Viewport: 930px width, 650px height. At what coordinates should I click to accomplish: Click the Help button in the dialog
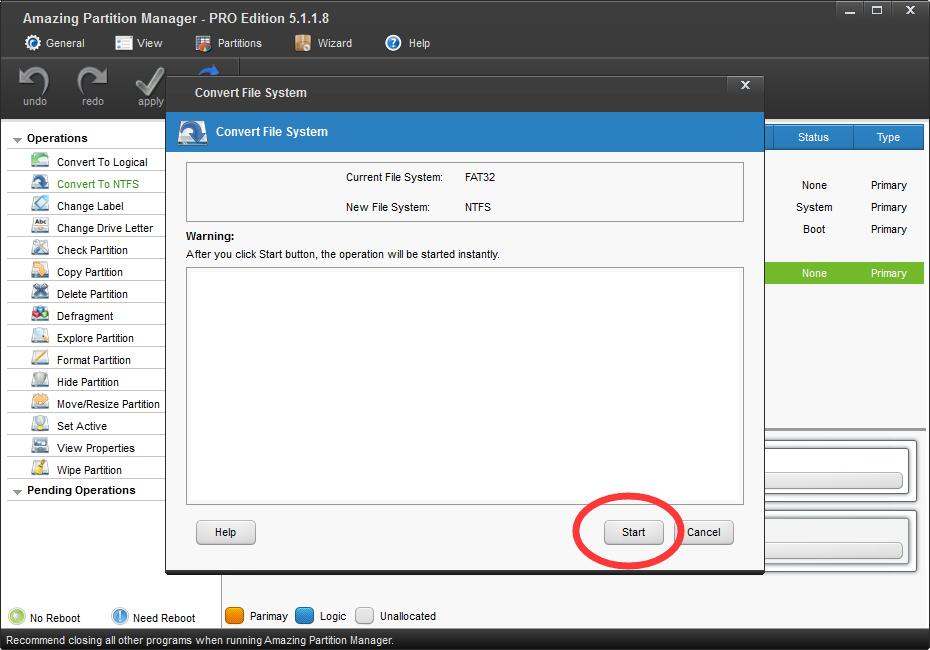tap(225, 532)
